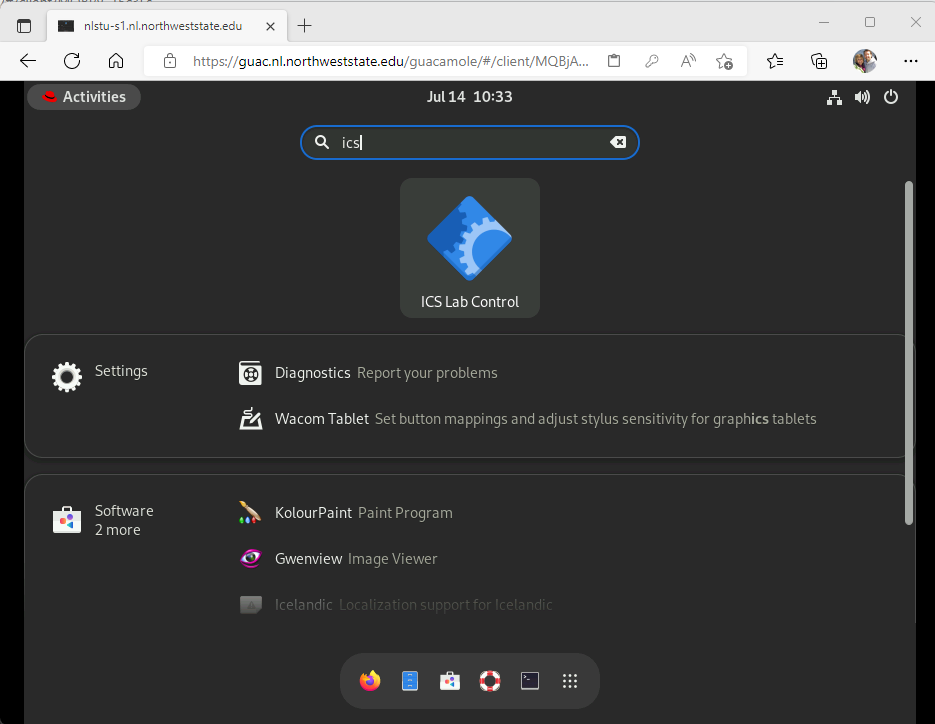This screenshot has width=935, height=724.
Task: Click the '2 more' Software results text
Action: [117, 530]
